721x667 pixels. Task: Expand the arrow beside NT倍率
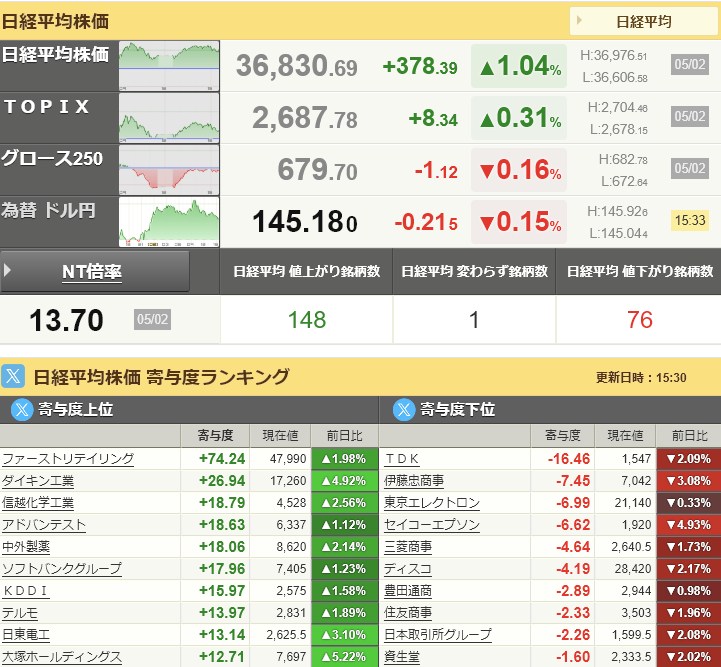tap(7, 270)
